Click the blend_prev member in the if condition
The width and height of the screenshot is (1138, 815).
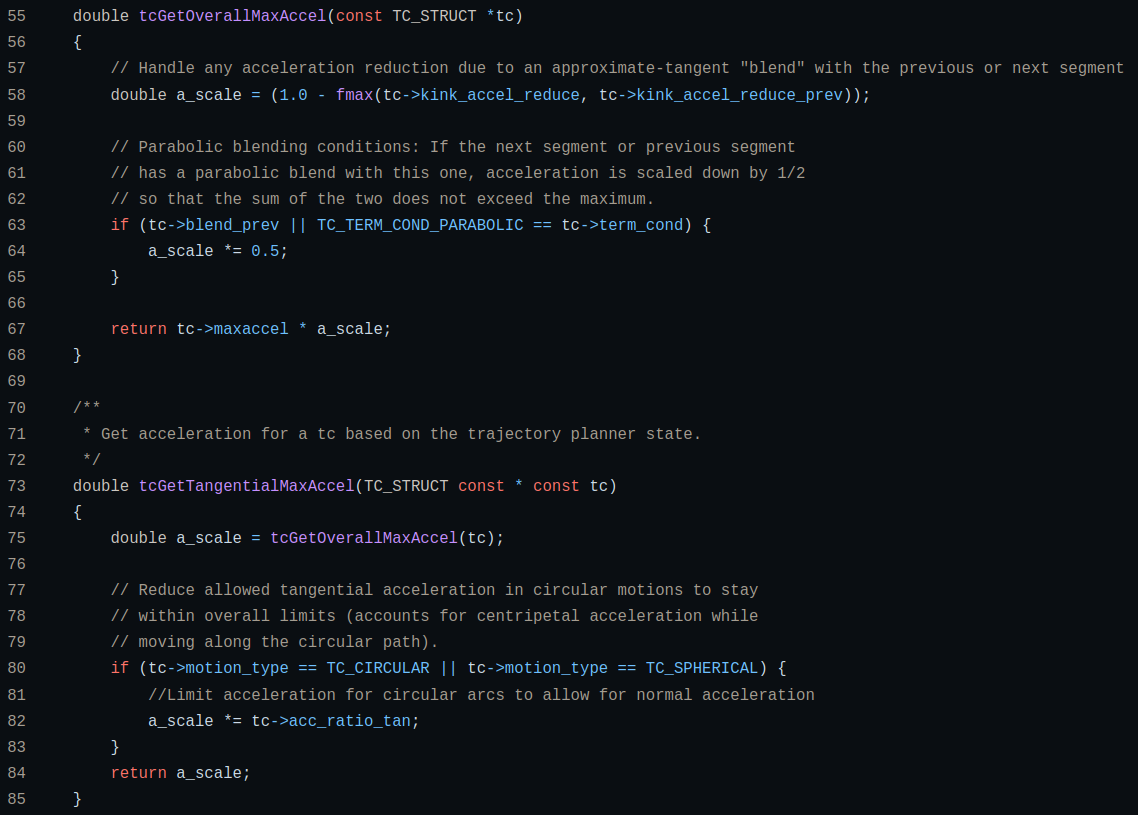coord(232,225)
